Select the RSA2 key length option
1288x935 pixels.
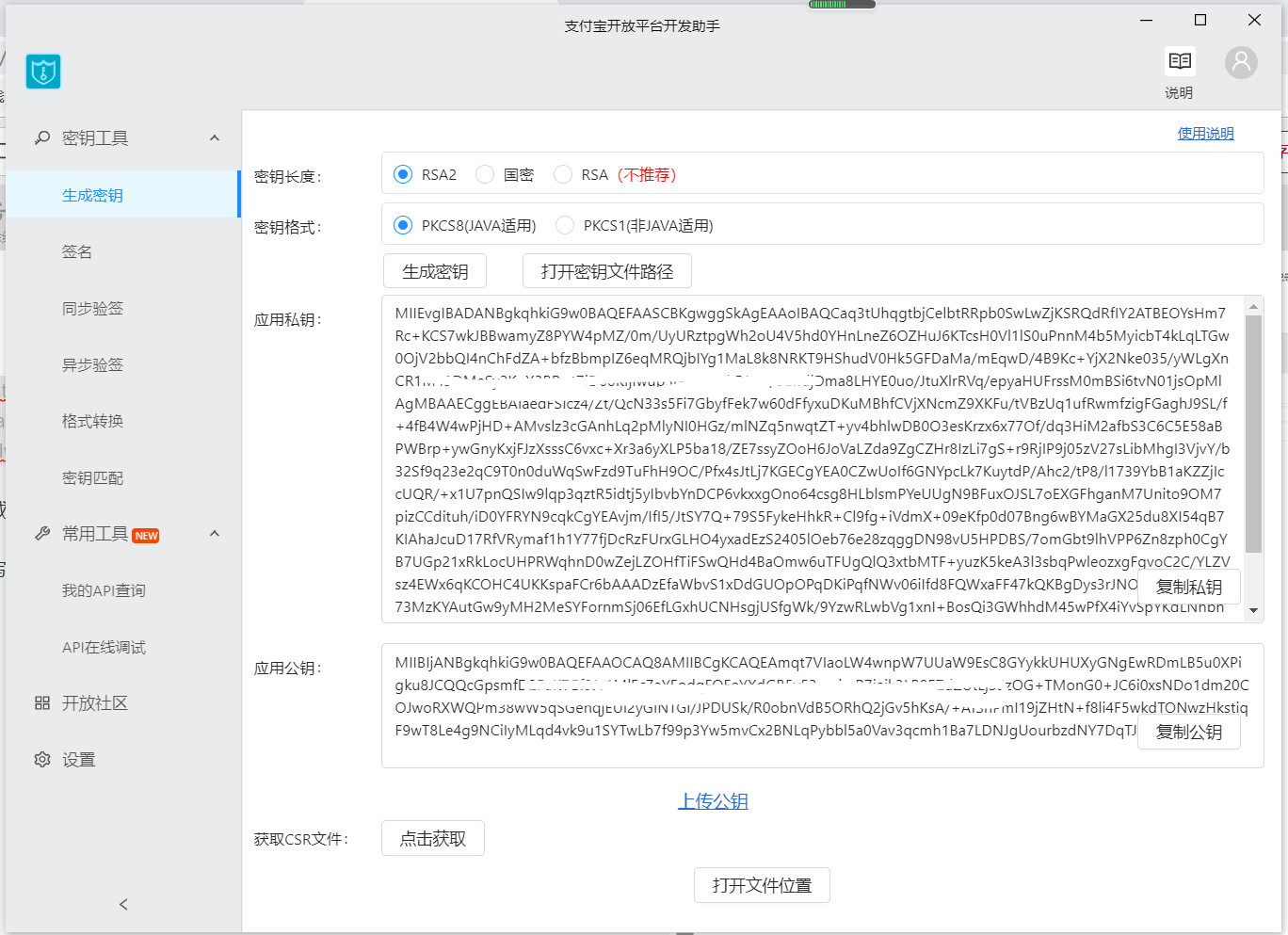point(403,174)
